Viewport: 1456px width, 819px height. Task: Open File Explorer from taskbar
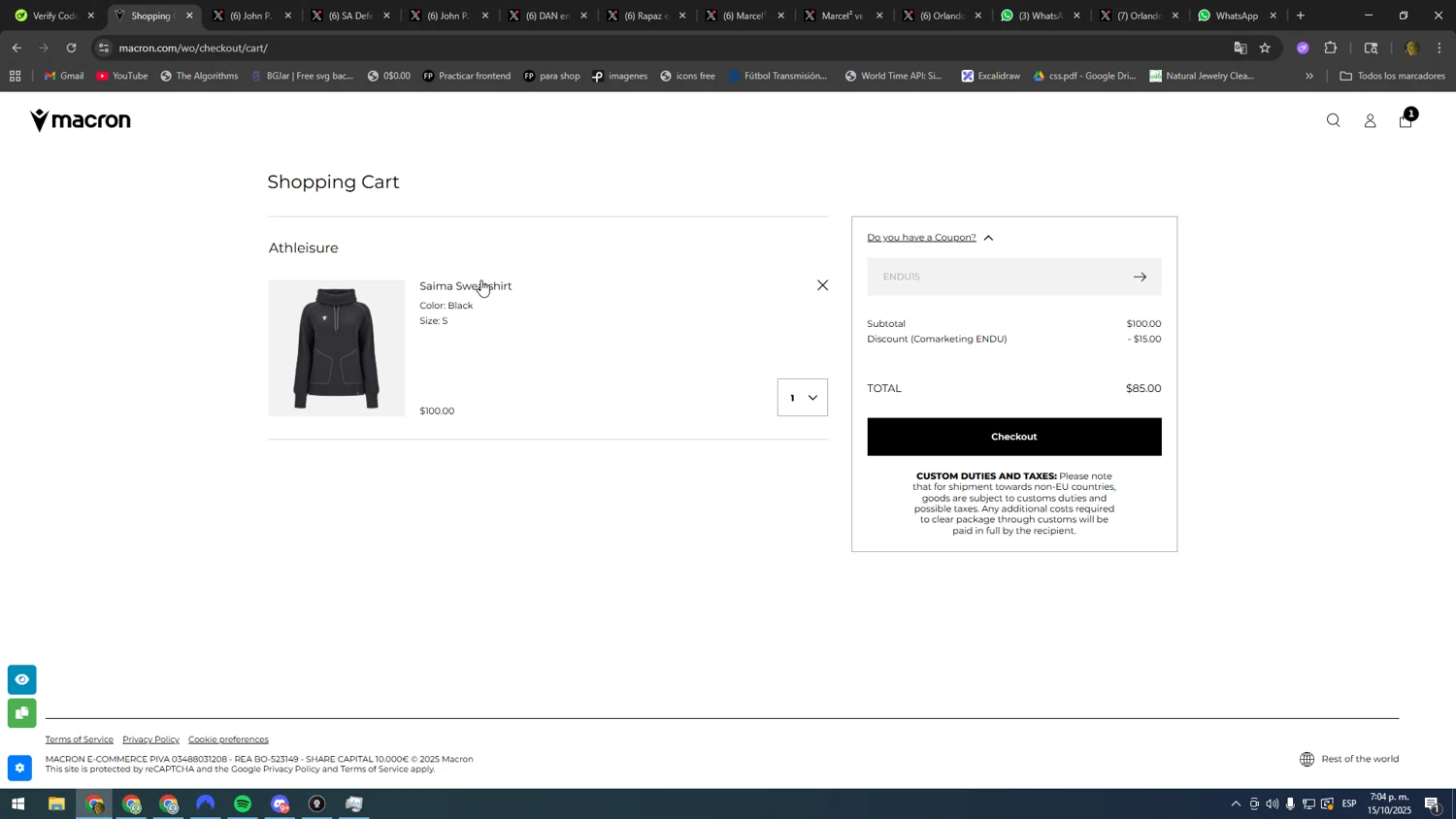coord(56,804)
